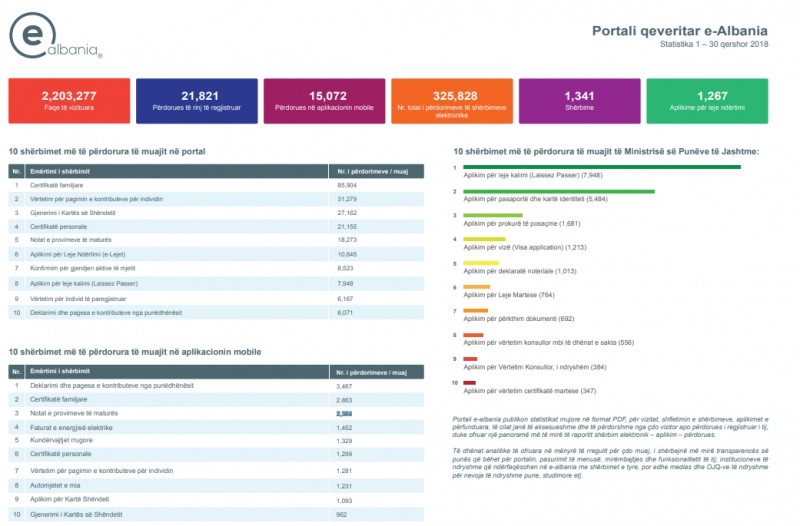Click label 'Aplikim për Leje Martese (764)'

[x=509, y=295]
